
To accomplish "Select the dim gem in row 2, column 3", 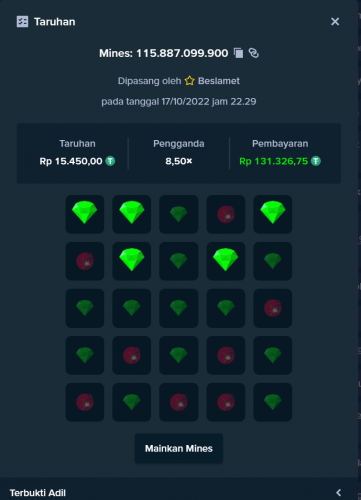I will click(x=179, y=261).
